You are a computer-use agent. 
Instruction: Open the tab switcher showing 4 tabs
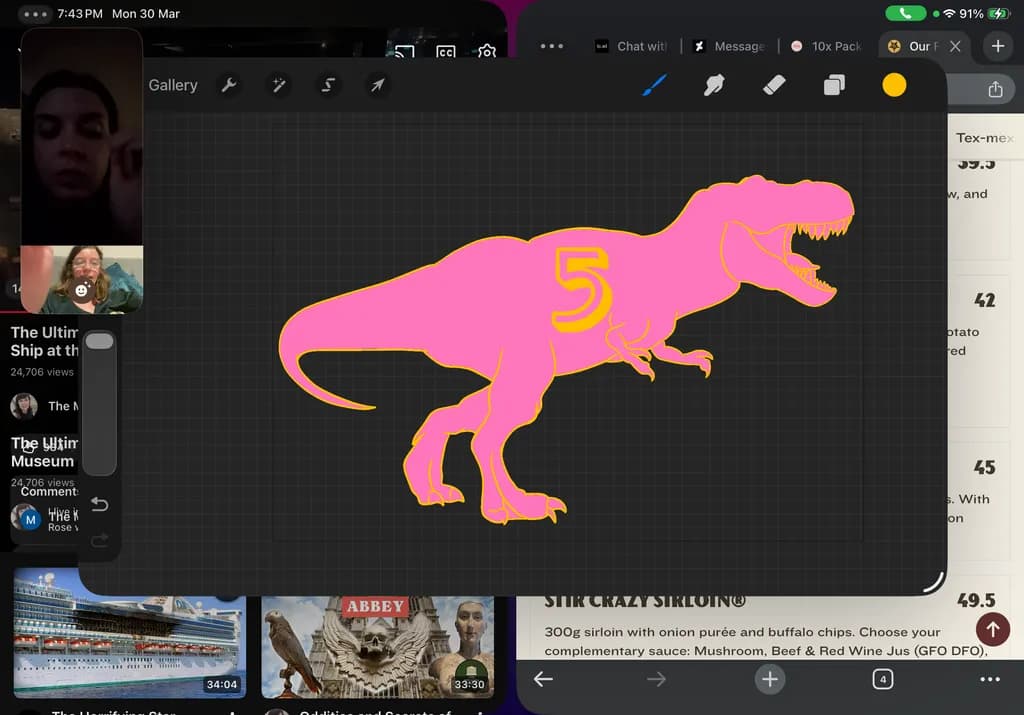point(883,679)
